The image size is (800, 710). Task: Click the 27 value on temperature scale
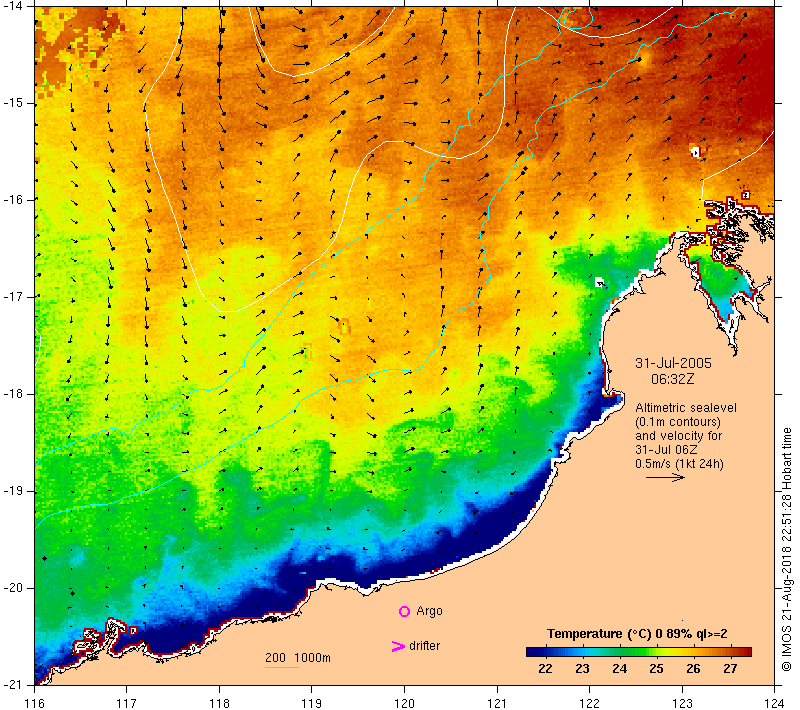click(730, 669)
